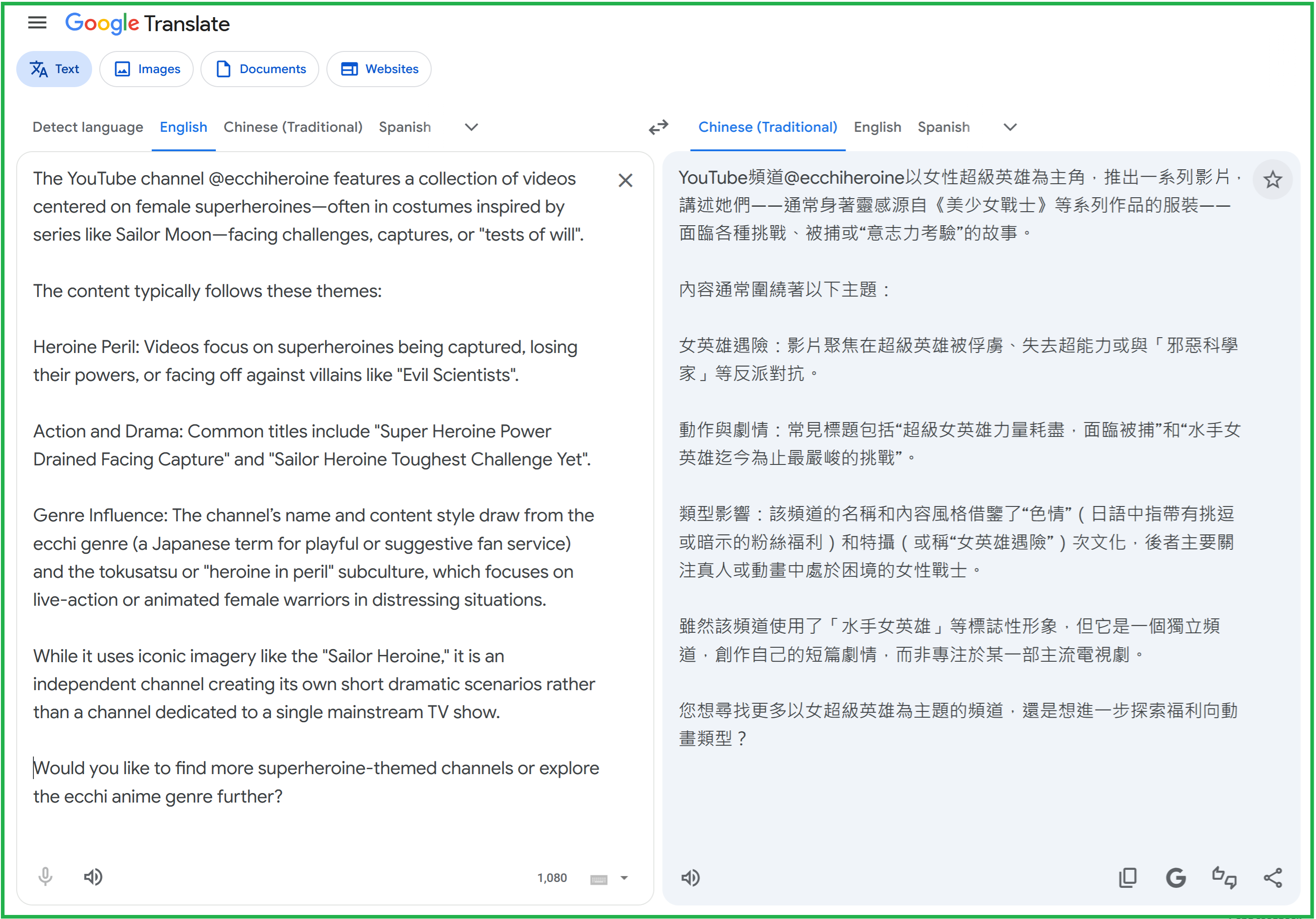Open the input tools dropdown arrow

624,878
